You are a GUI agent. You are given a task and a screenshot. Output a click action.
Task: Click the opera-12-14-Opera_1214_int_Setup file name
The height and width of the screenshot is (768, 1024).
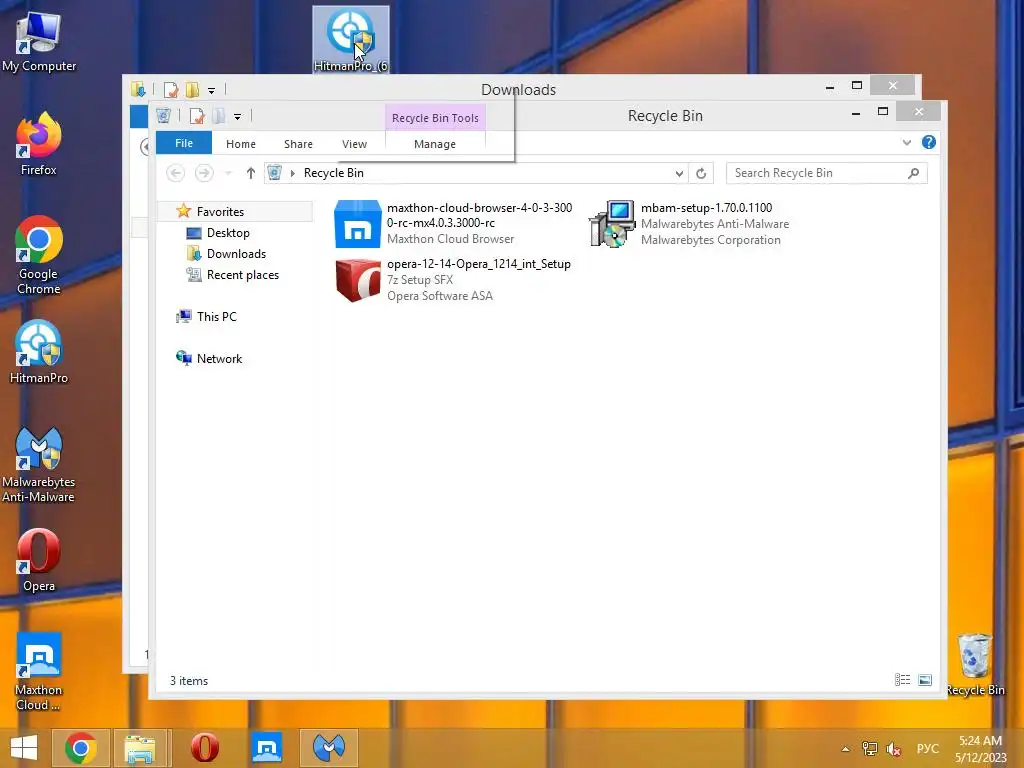click(479, 264)
